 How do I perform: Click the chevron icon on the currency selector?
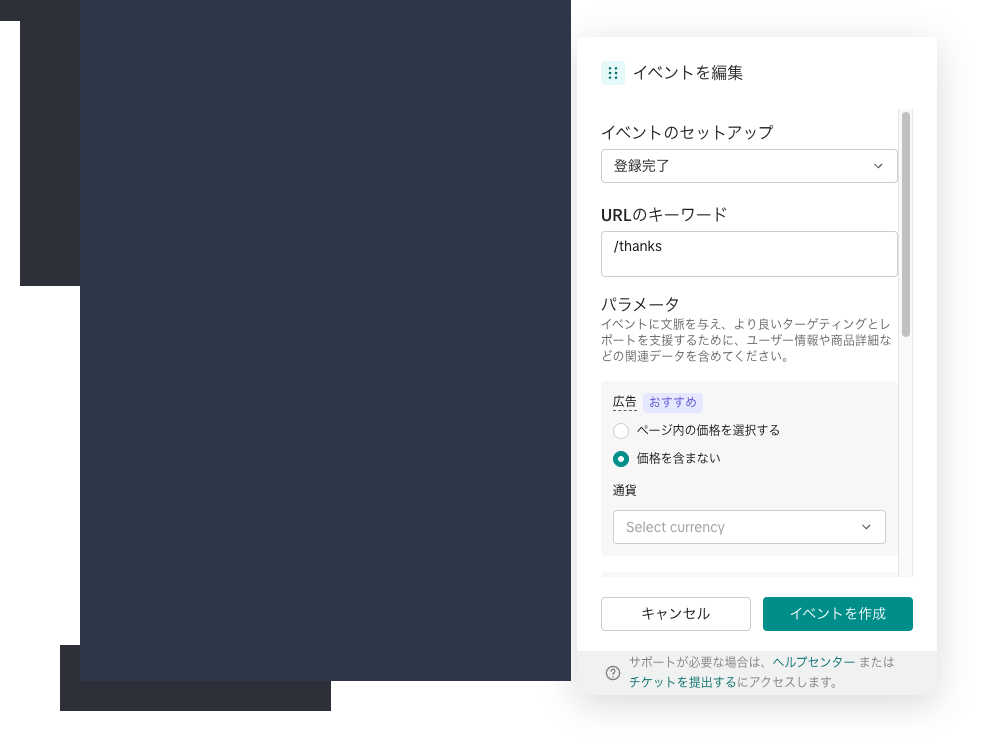click(866, 527)
